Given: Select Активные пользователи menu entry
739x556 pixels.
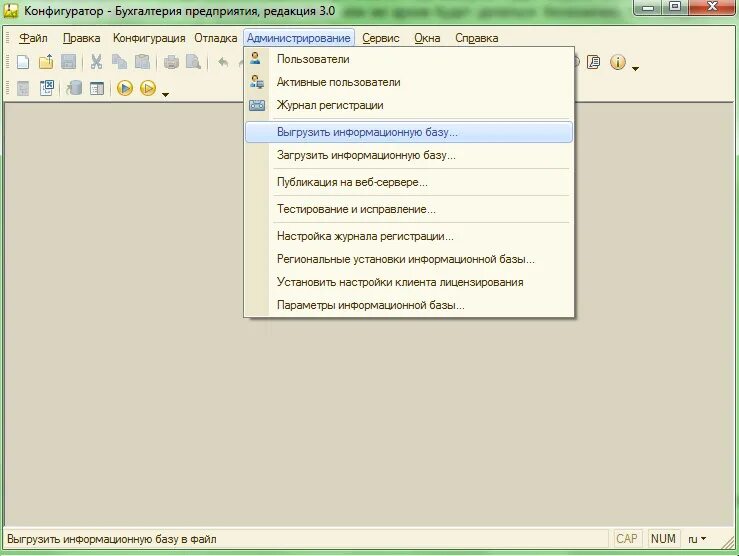Looking at the screenshot, I should coord(409,82).
